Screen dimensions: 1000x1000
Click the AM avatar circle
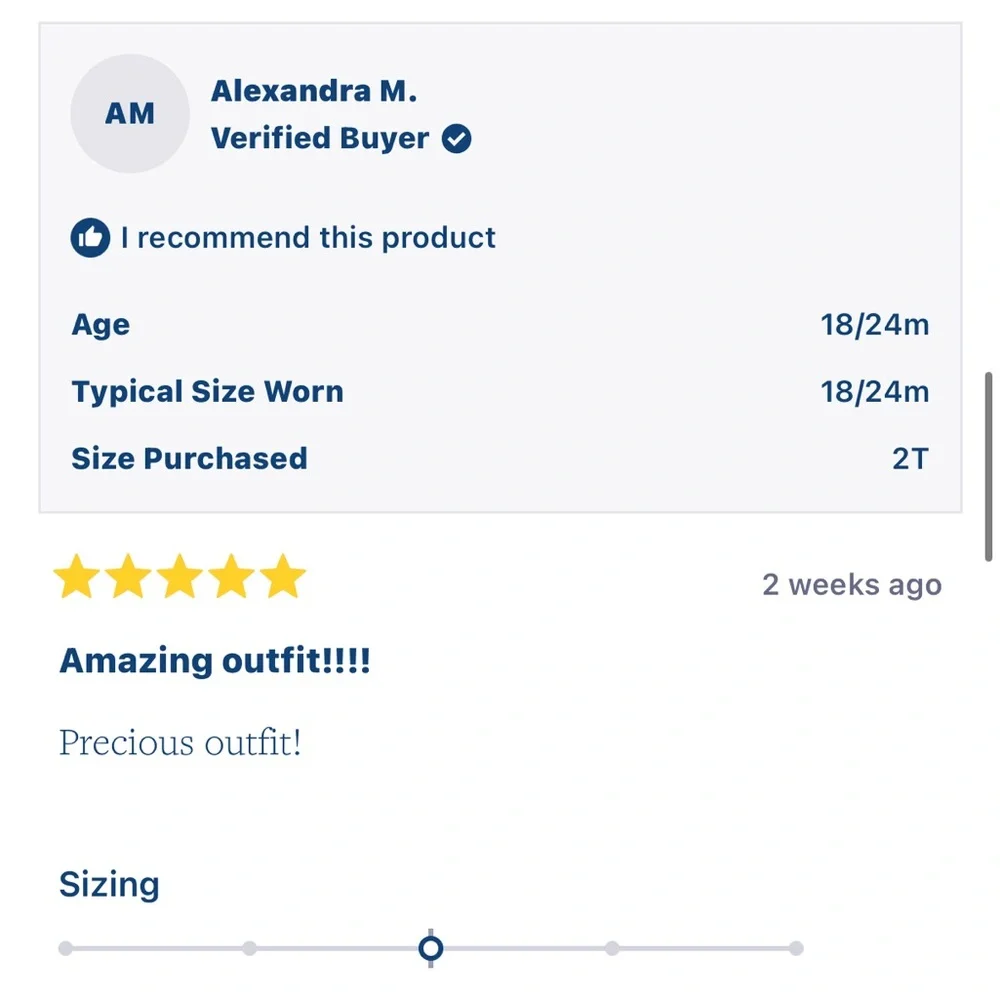click(130, 114)
